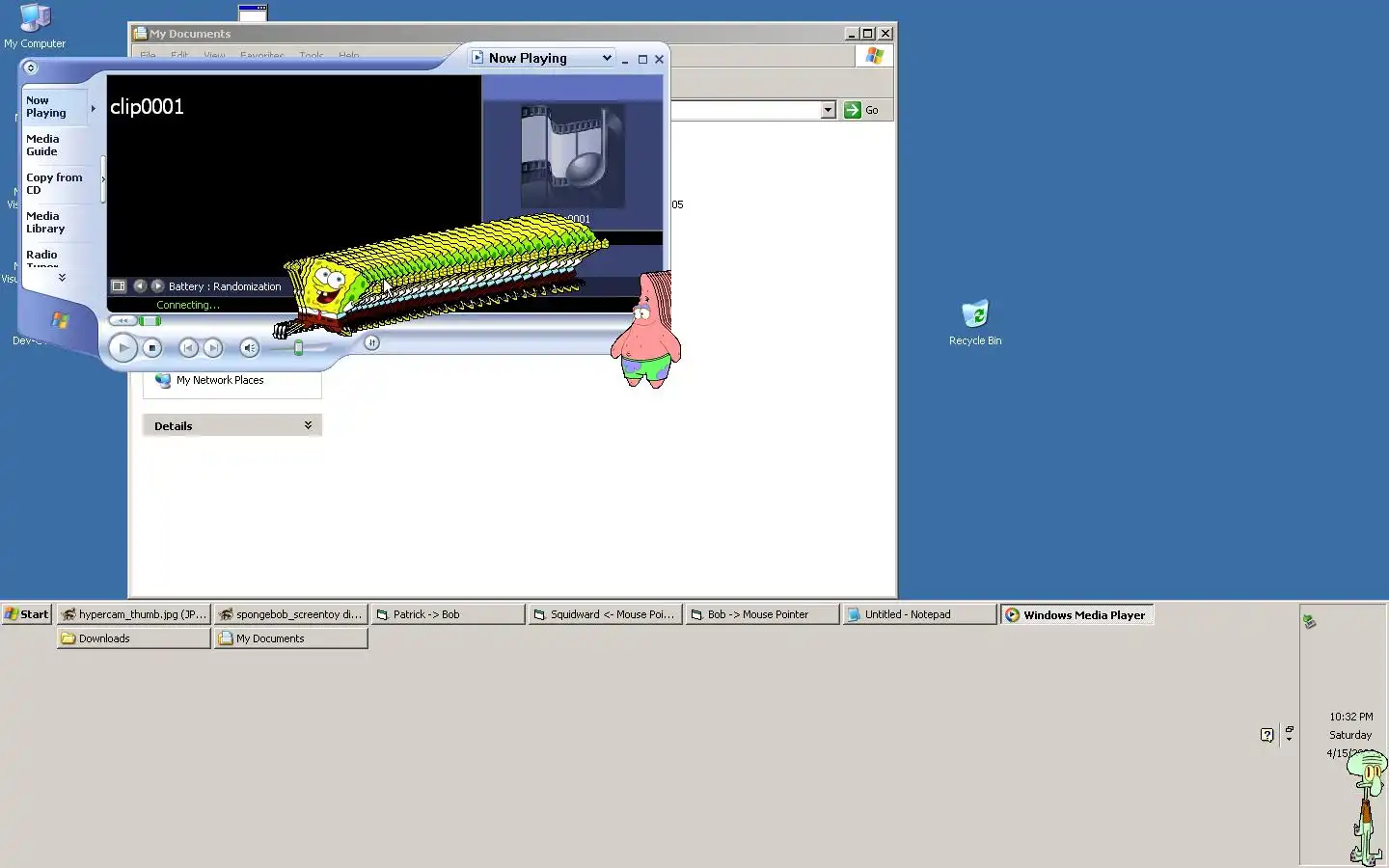Maximize the Windows Media Player window
This screenshot has width=1389, height=868.
[642, 59]
